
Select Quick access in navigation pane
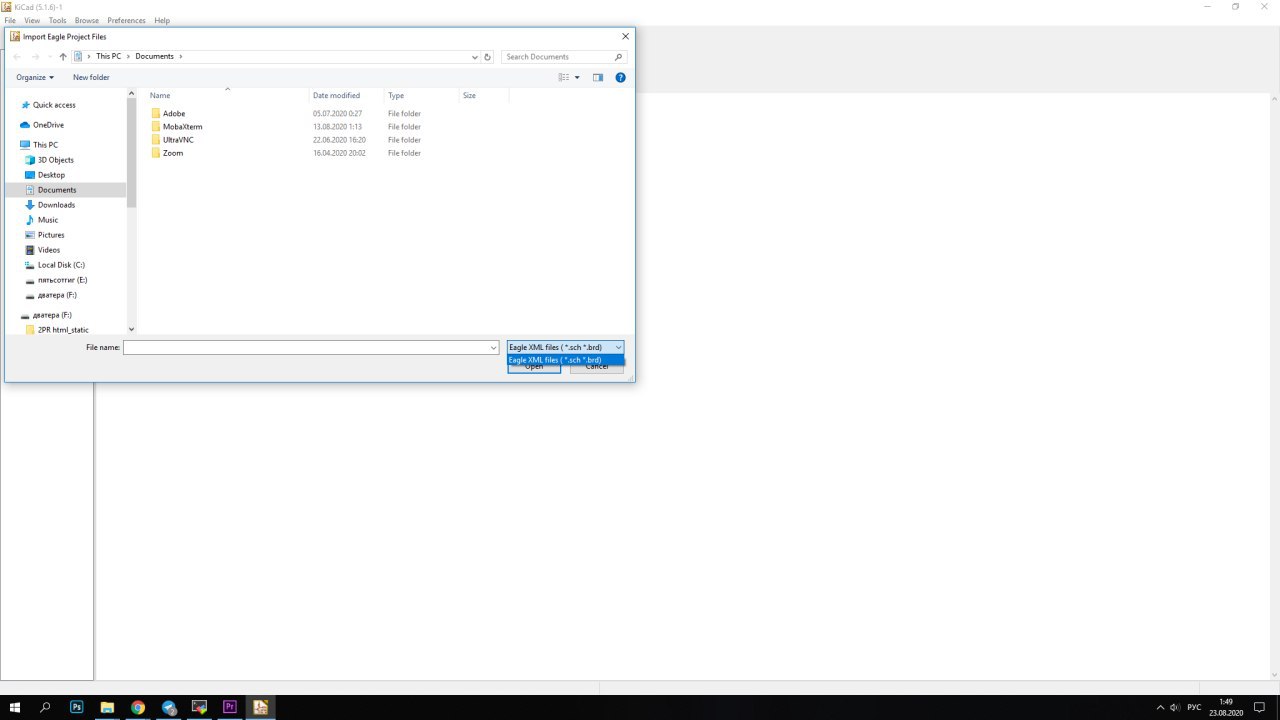pos(54,105)
